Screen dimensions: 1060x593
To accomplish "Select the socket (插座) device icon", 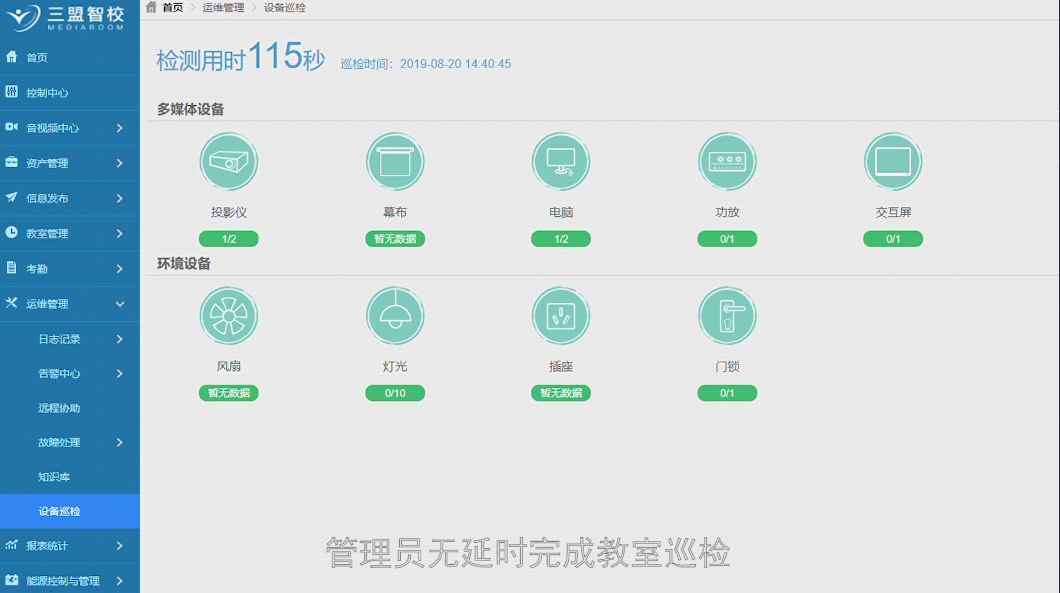I will coord(561,316).
